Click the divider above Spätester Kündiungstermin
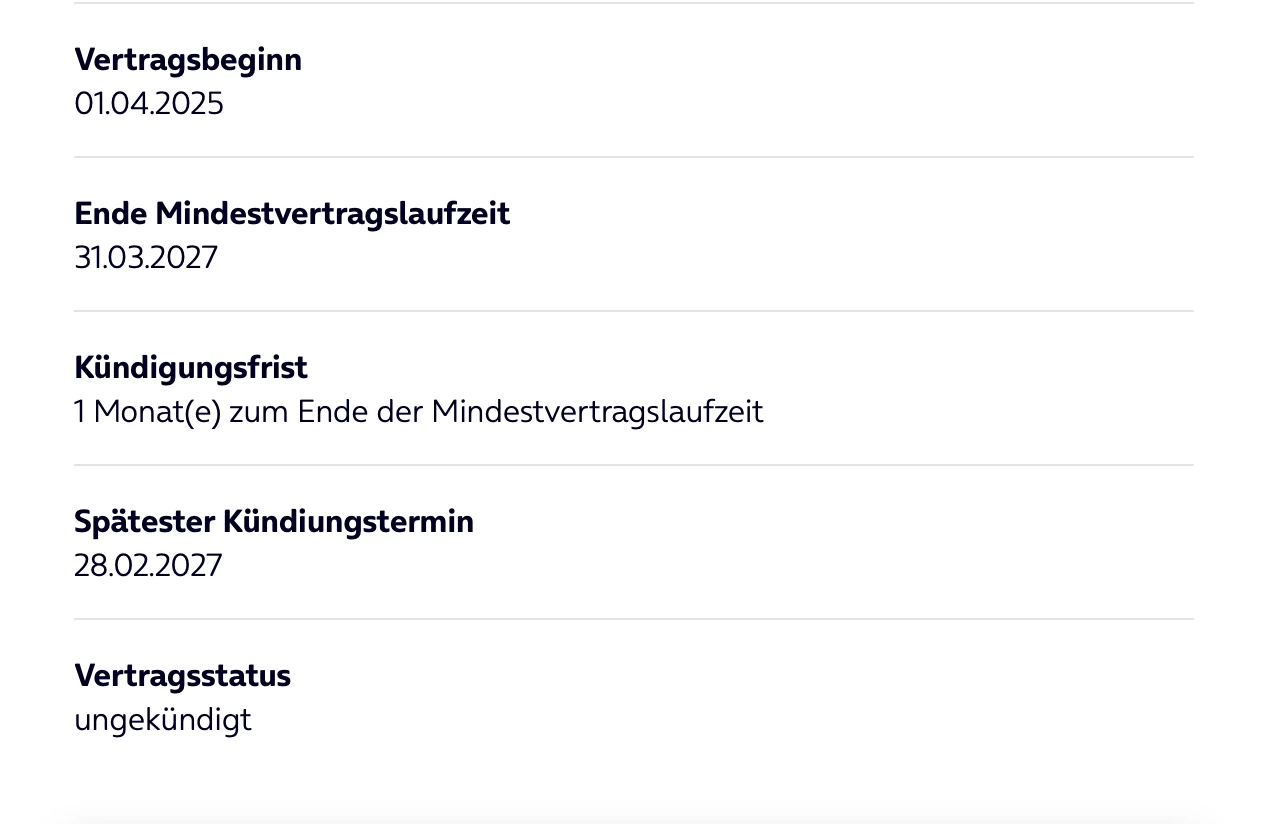The width and height of the screenshot is (1268, 824). coord(634,465)
